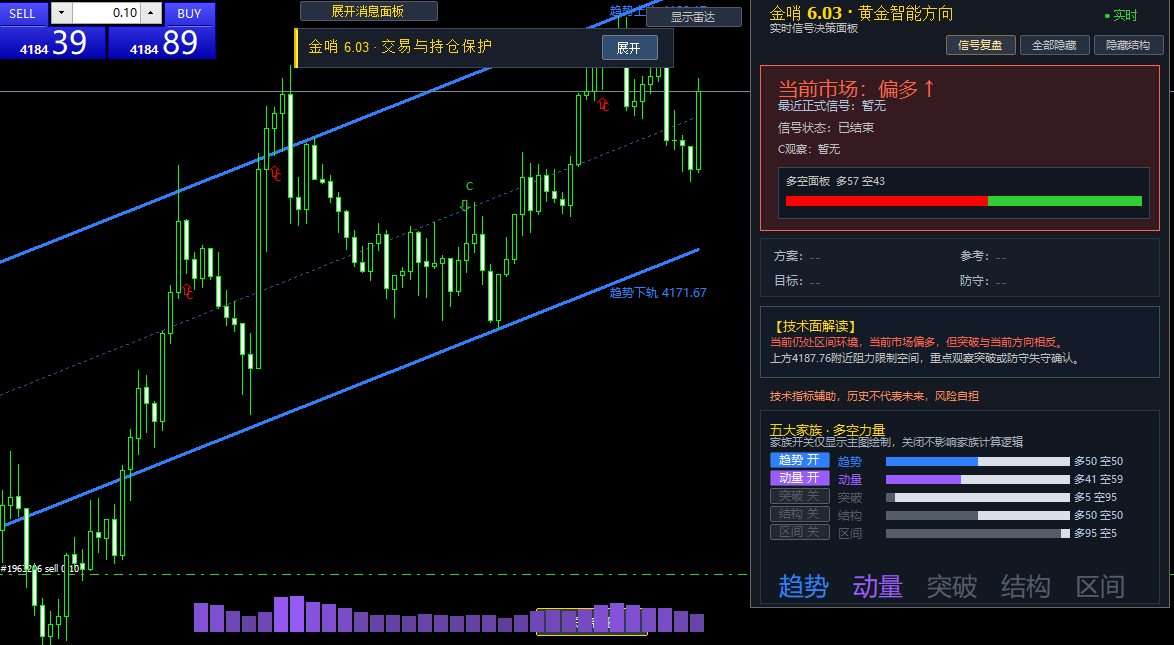Enable the 结构 关 family switch
The width and height of the screenshot is (1174, 645).
pos(800,514)
